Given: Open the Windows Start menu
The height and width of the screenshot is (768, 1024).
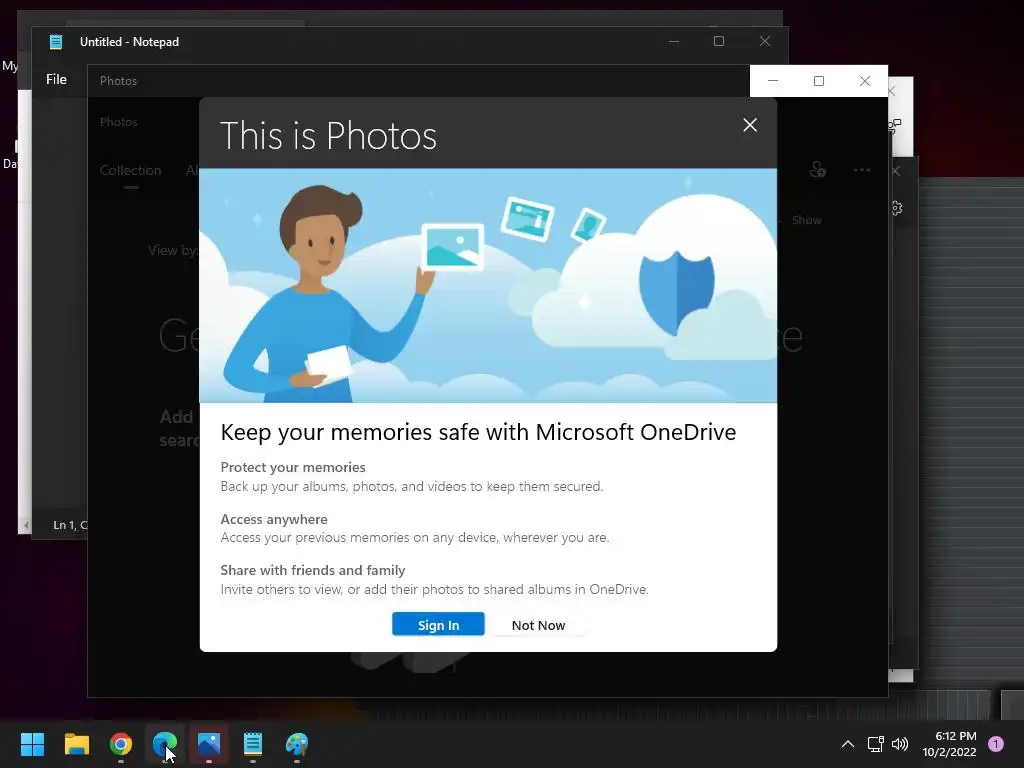Looking at the screenshot, I should click(x=32, y=744).
